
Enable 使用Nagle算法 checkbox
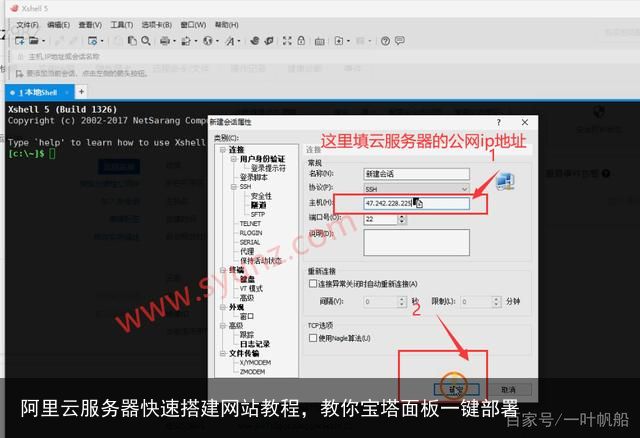click(313, 338)
